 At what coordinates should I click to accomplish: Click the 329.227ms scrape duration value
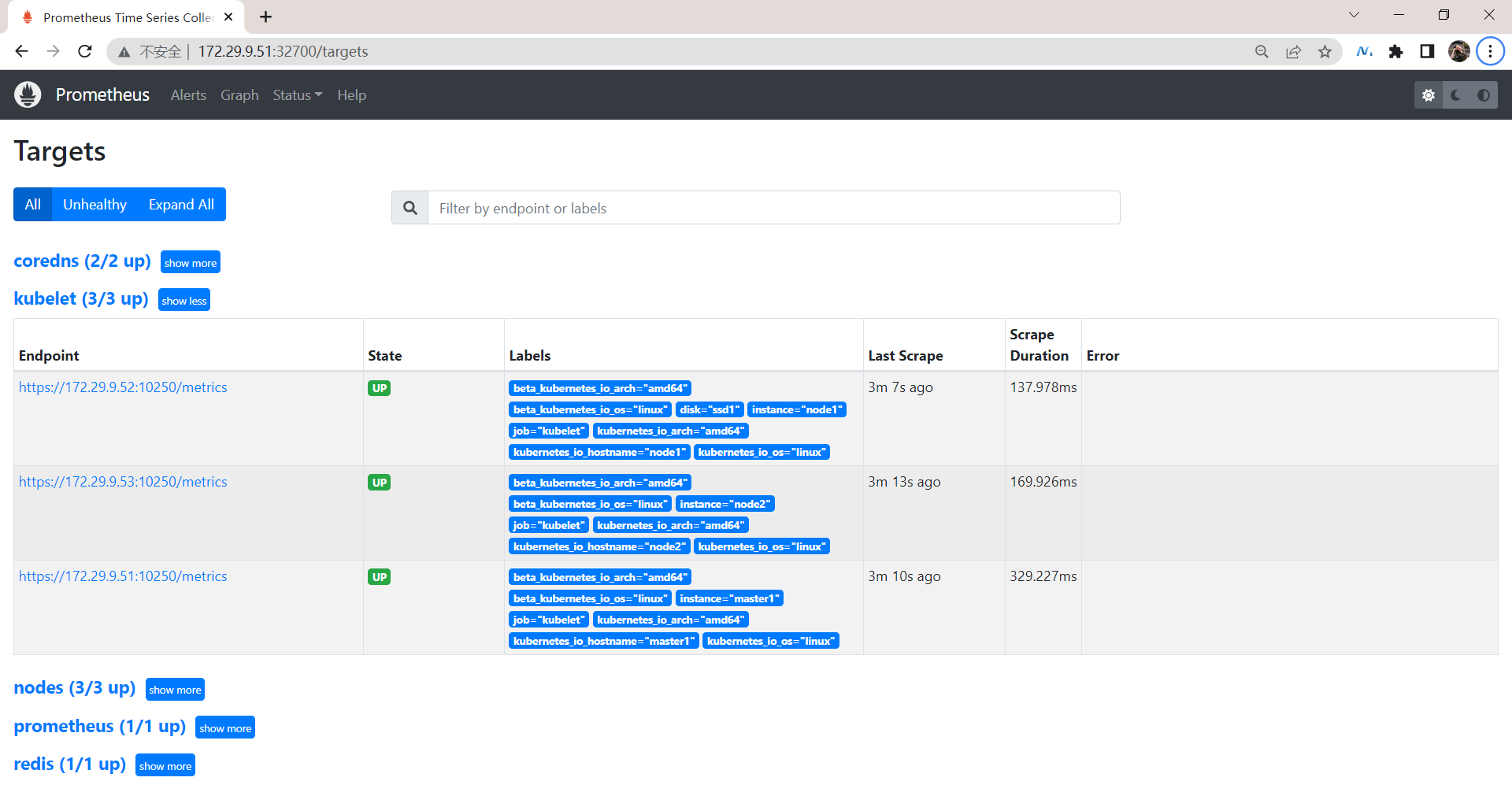click(1043, 576)
